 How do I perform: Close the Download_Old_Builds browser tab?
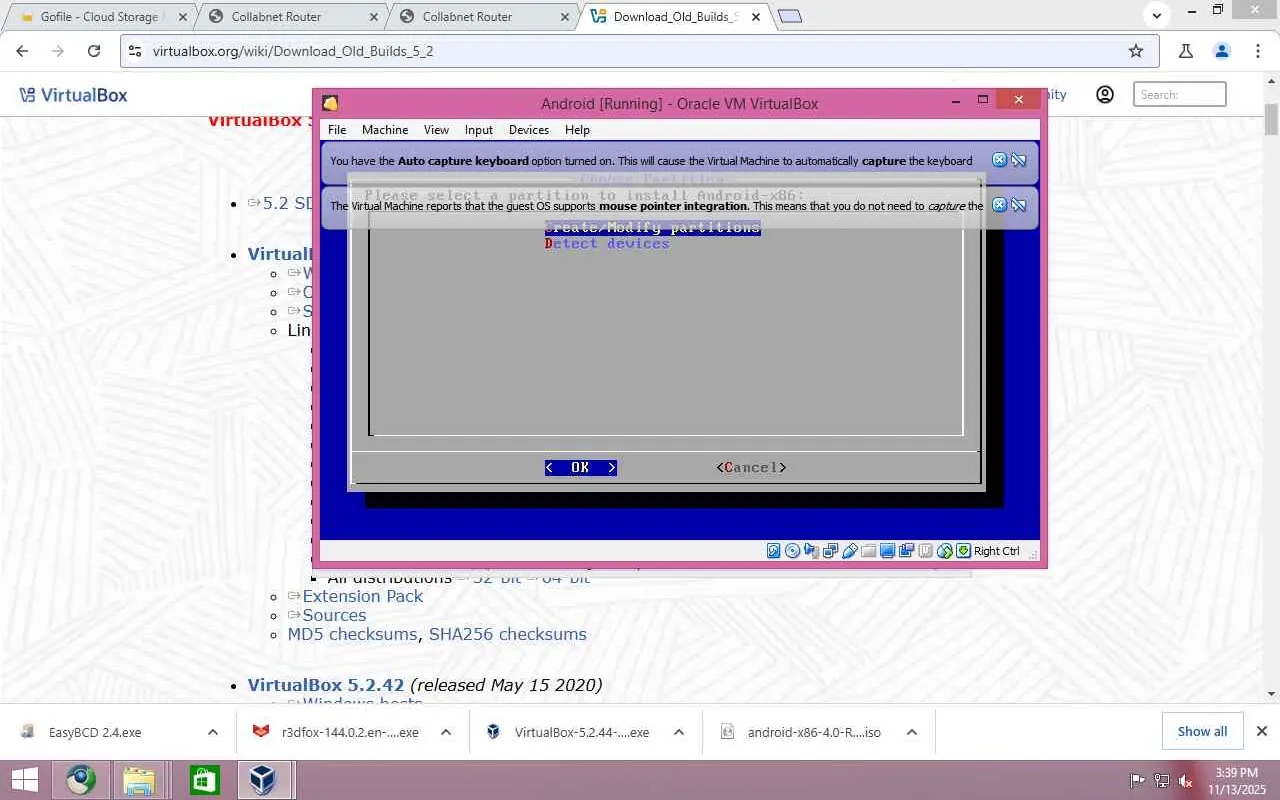click(755, 17)
